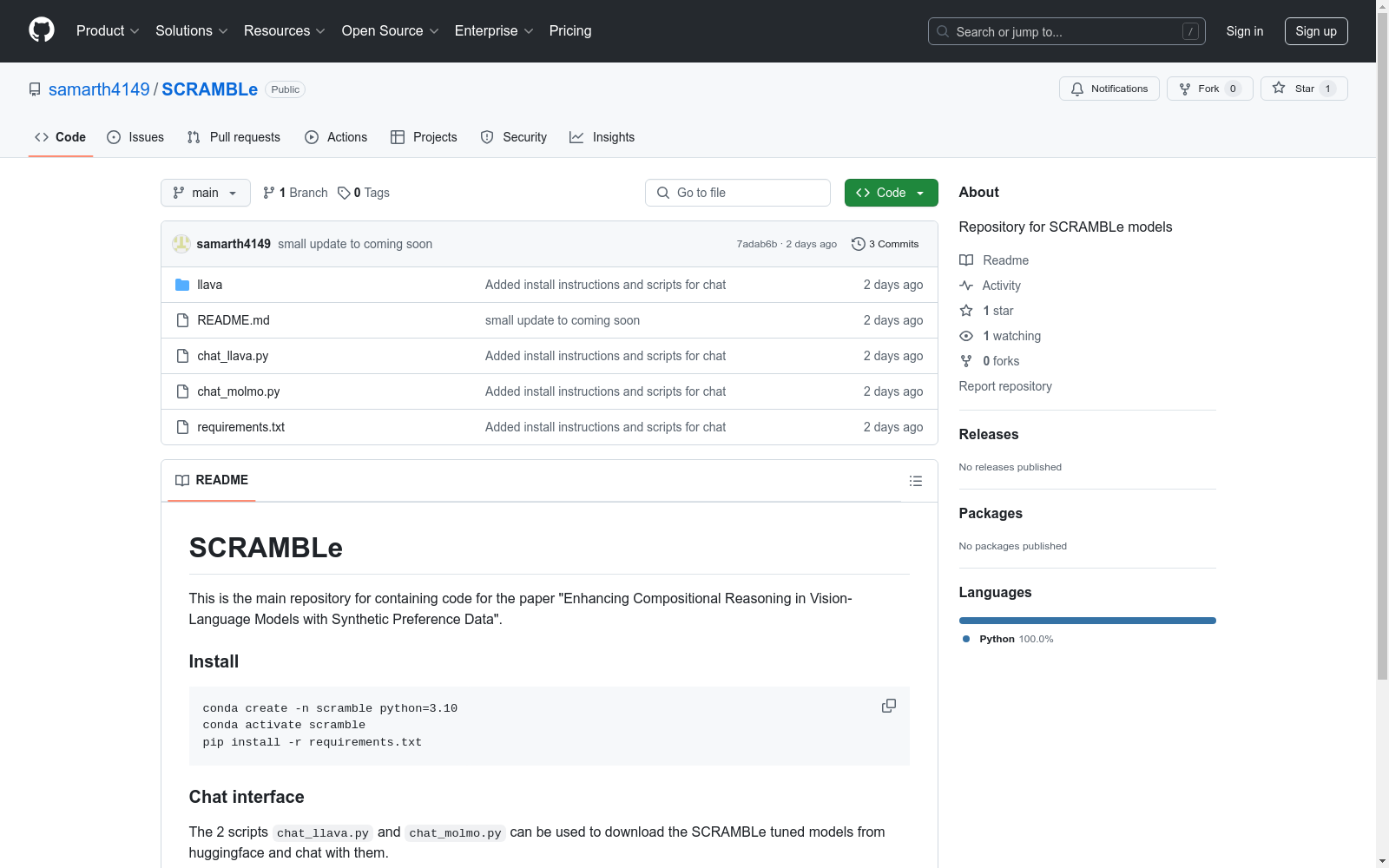
Task: Click the Search or jump to field
Action: tap(1067, 31)
